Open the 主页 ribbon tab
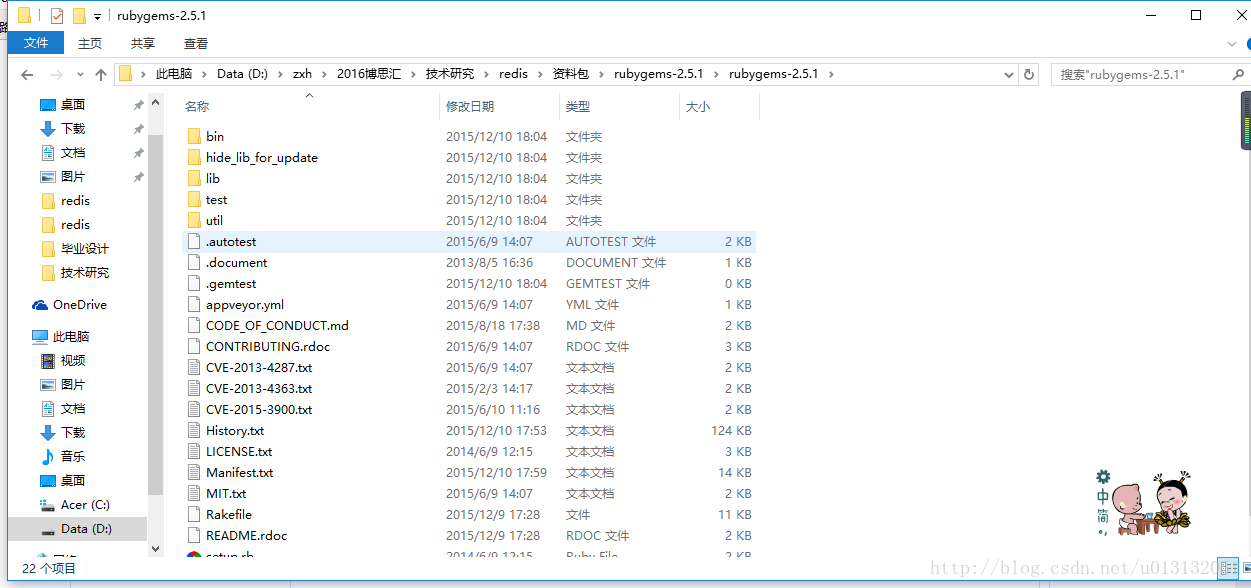 click(90, 43)
